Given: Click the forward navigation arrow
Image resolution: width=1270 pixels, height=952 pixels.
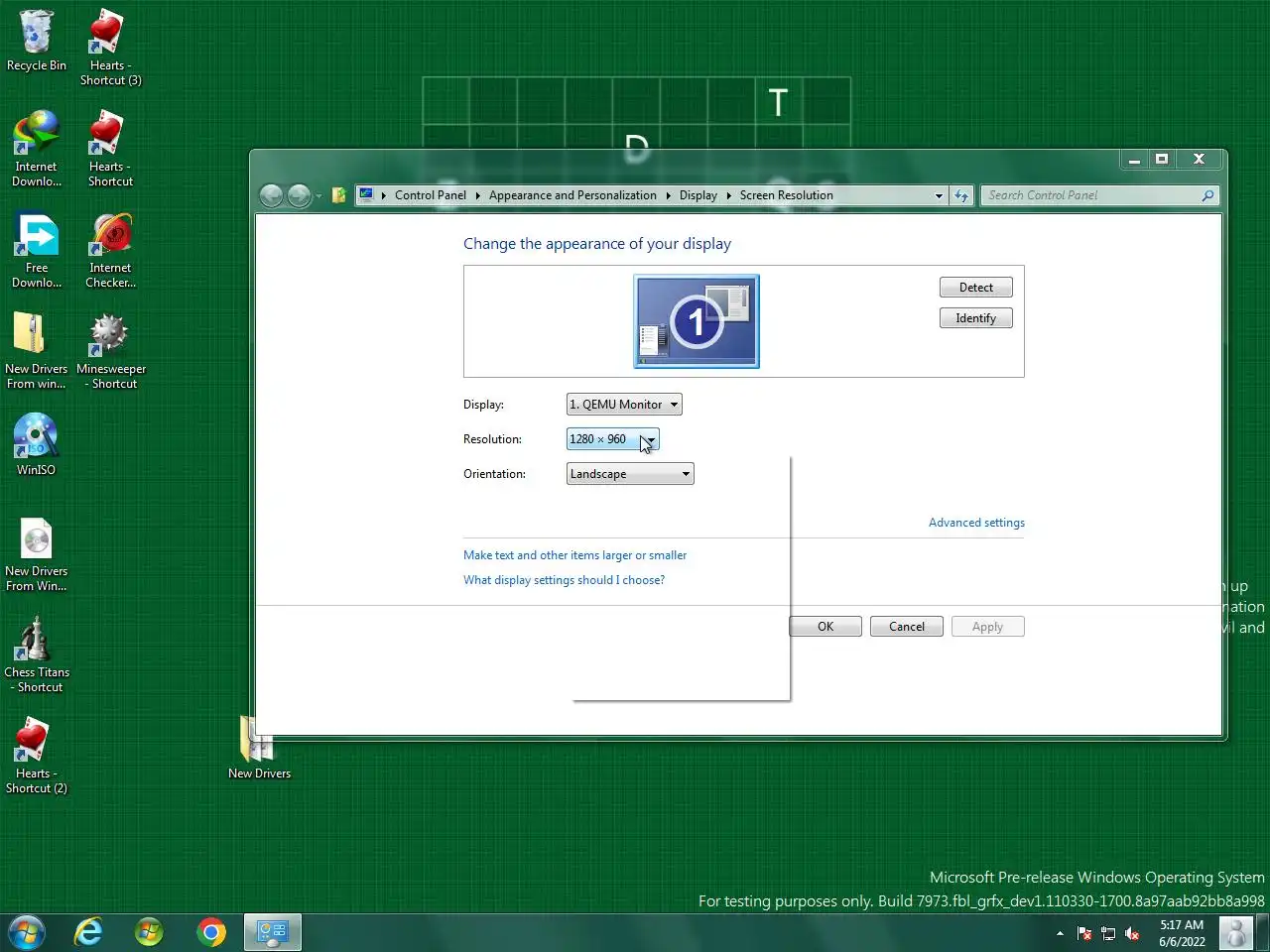Looking at the screenshot, I should click(299, 195).
